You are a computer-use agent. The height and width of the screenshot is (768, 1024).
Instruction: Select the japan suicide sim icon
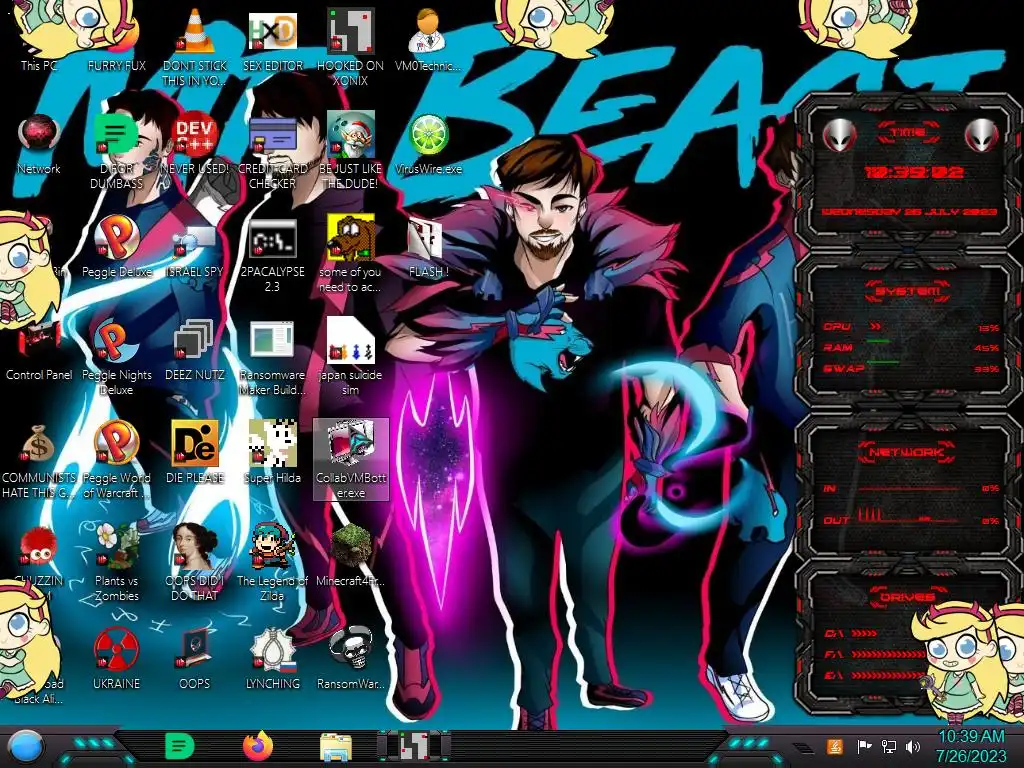351,358
